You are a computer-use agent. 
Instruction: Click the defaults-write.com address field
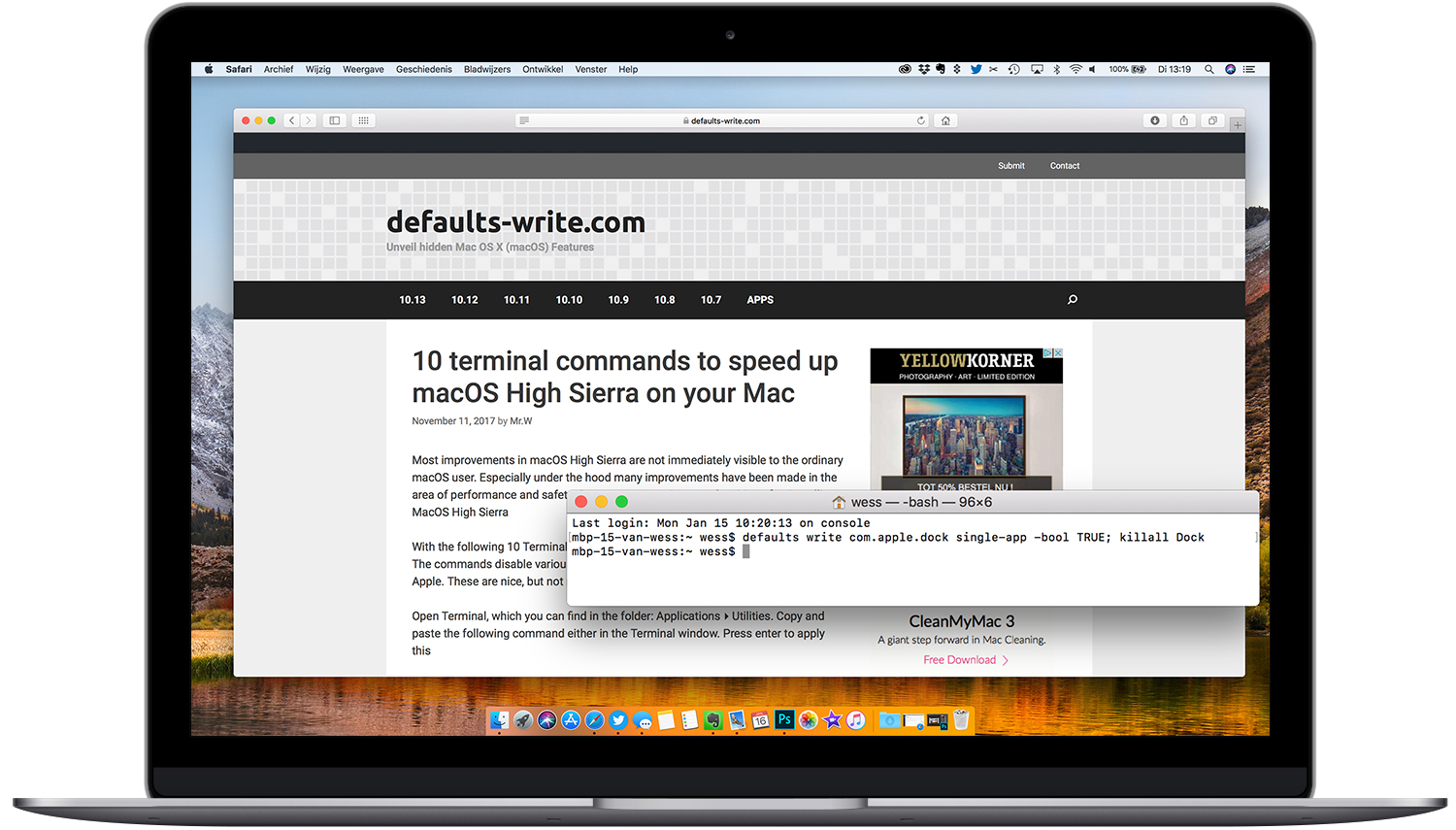pyautogui.click(x=722, y=120)
